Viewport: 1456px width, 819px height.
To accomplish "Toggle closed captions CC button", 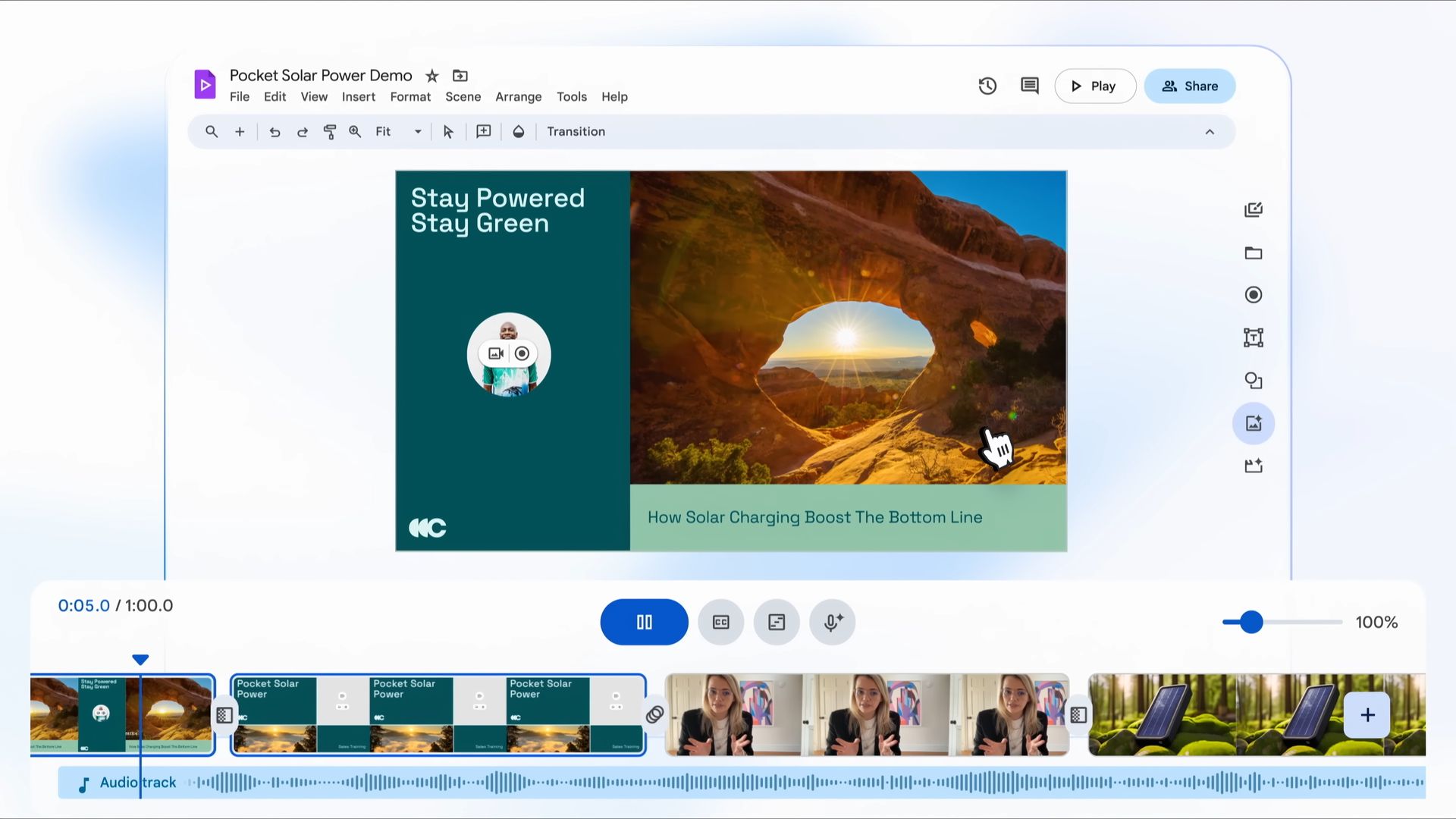I will pos(720,623).
